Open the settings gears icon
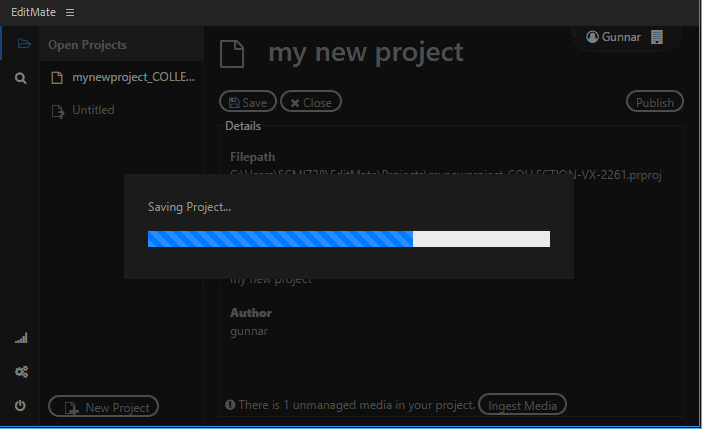Screen dimensions: 702x429 point(21,372)
